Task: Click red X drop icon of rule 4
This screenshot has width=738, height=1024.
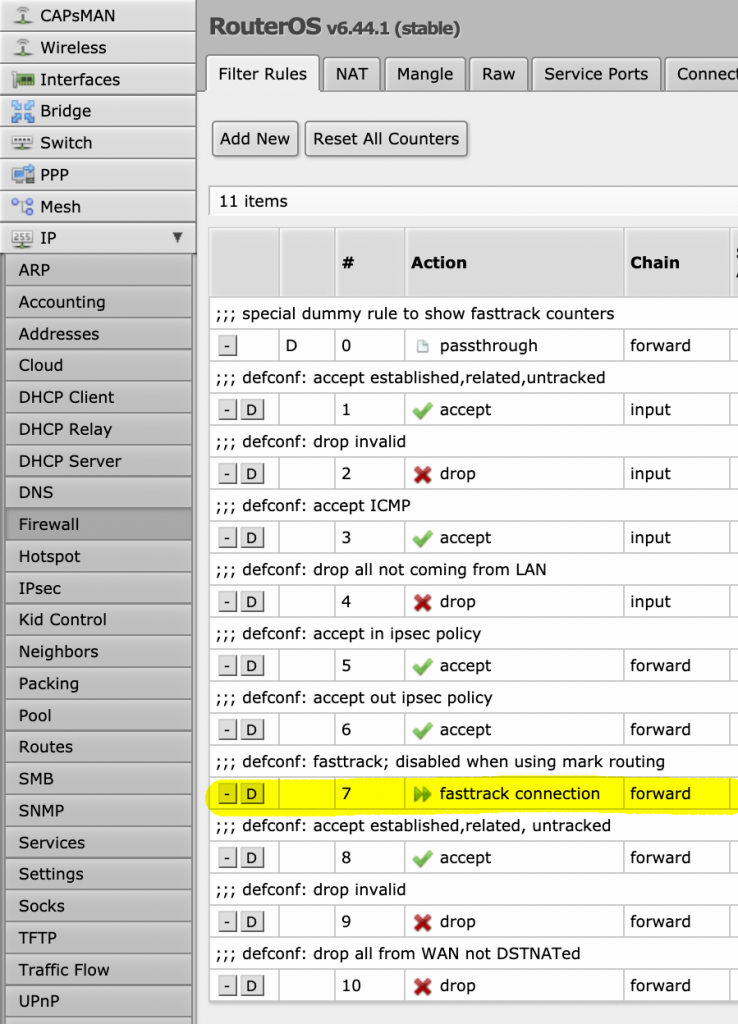Action: [423, 602]
